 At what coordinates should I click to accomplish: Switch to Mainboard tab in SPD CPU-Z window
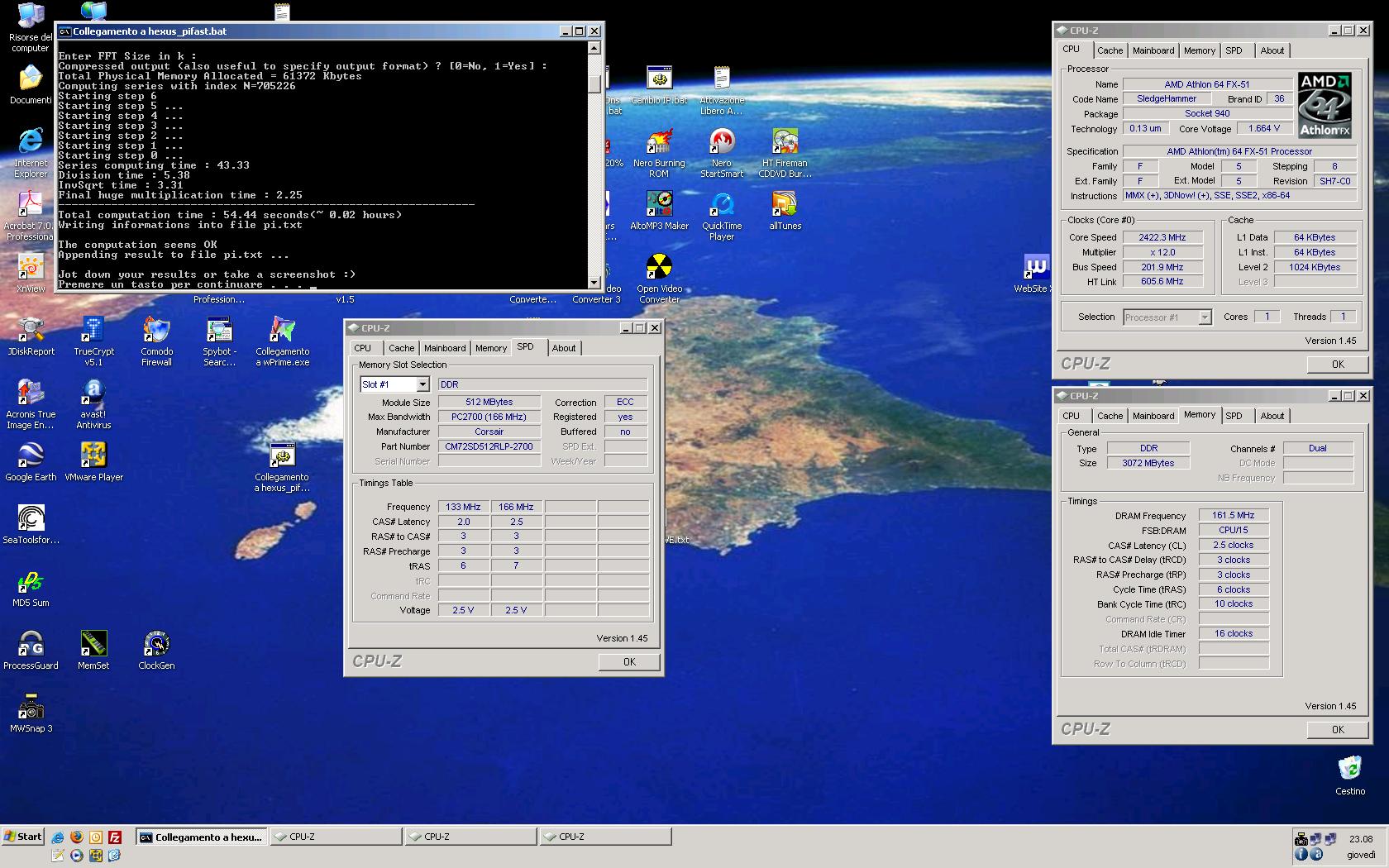445,348
